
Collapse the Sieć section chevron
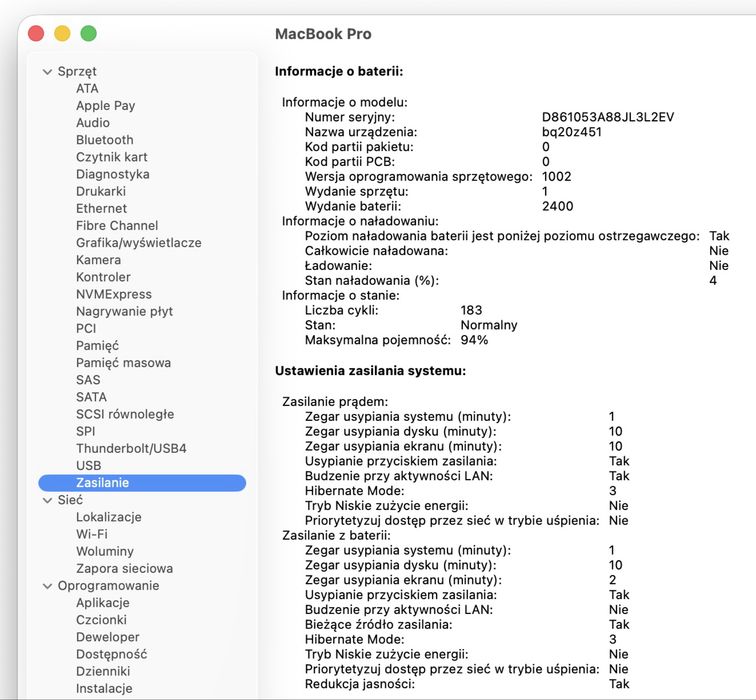pyautogui.click(x=47, y=500)
